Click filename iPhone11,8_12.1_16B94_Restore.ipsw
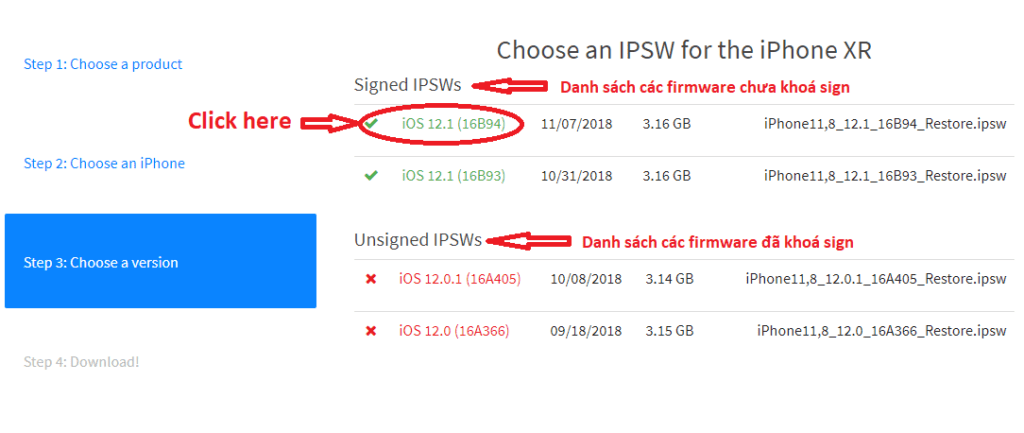Image resolution: width=1024 pixels, height=433 pixels. [884, 124]
